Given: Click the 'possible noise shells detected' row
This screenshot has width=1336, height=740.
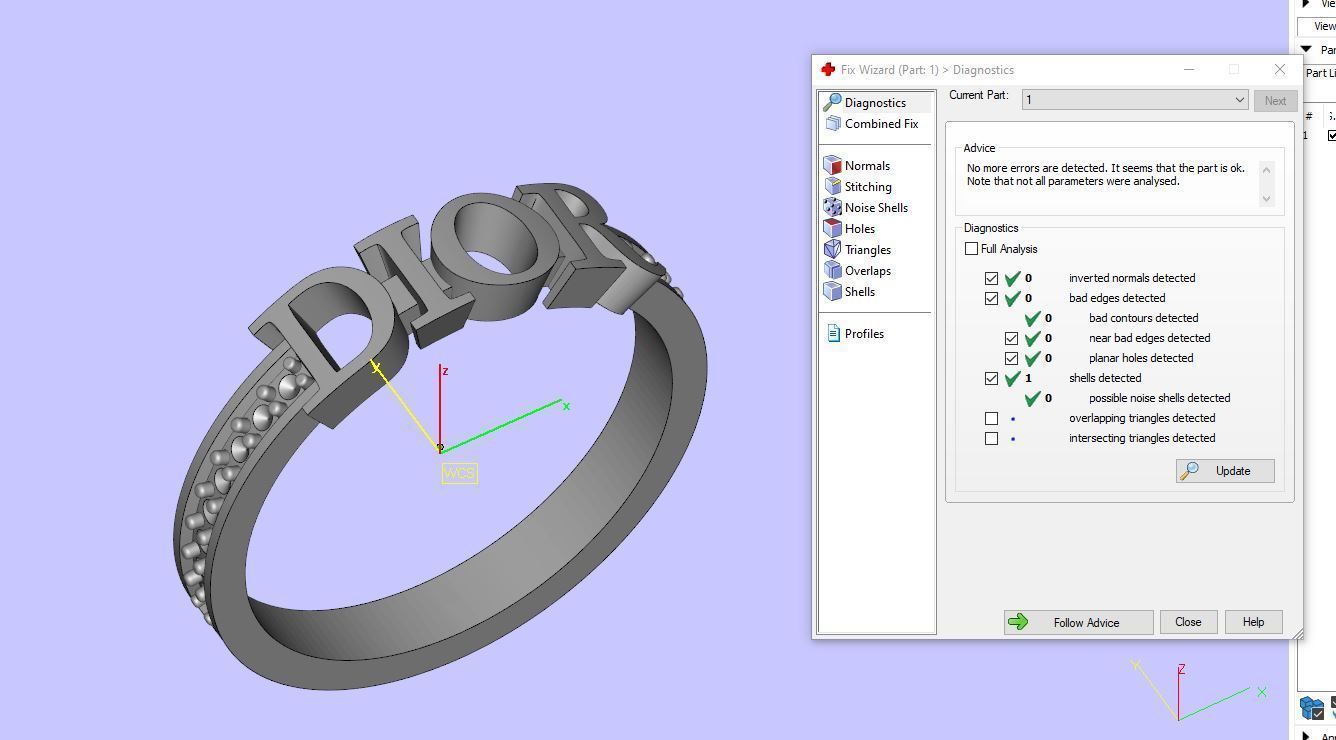Looking at the screenshot, I should [x=1127, y=398].
